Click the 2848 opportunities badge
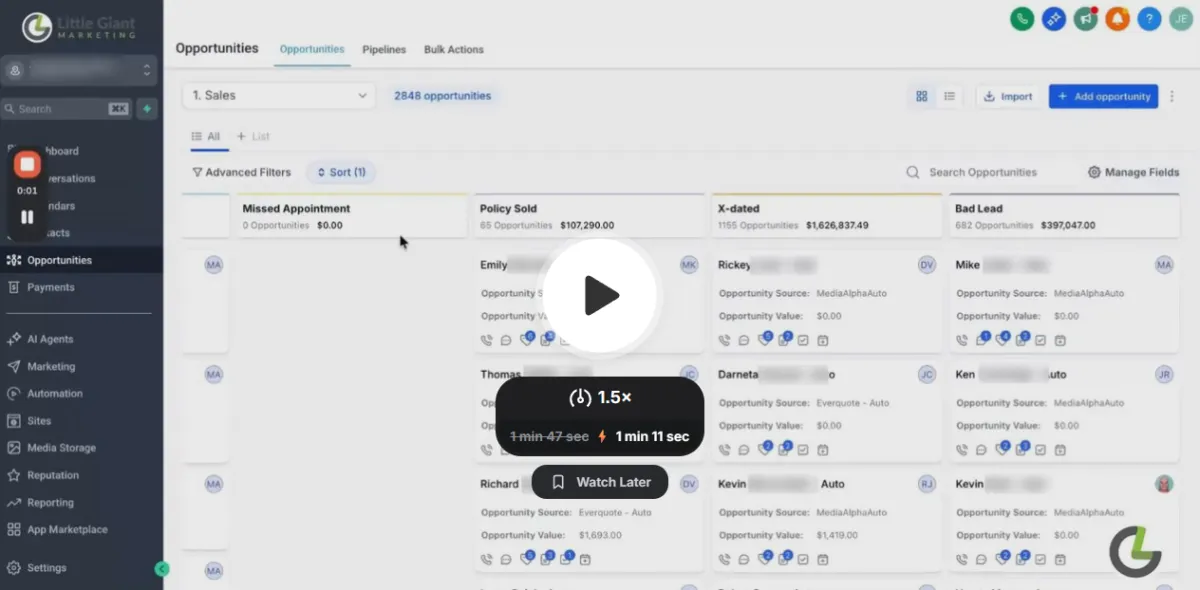Screen dimensions: 1200x590 coord(442,96)
